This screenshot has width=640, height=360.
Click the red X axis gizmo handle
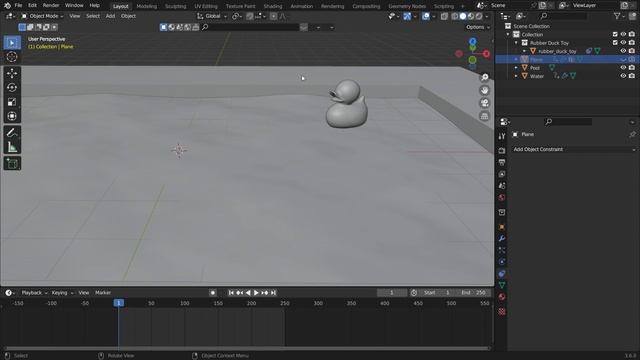click(486, 53)
